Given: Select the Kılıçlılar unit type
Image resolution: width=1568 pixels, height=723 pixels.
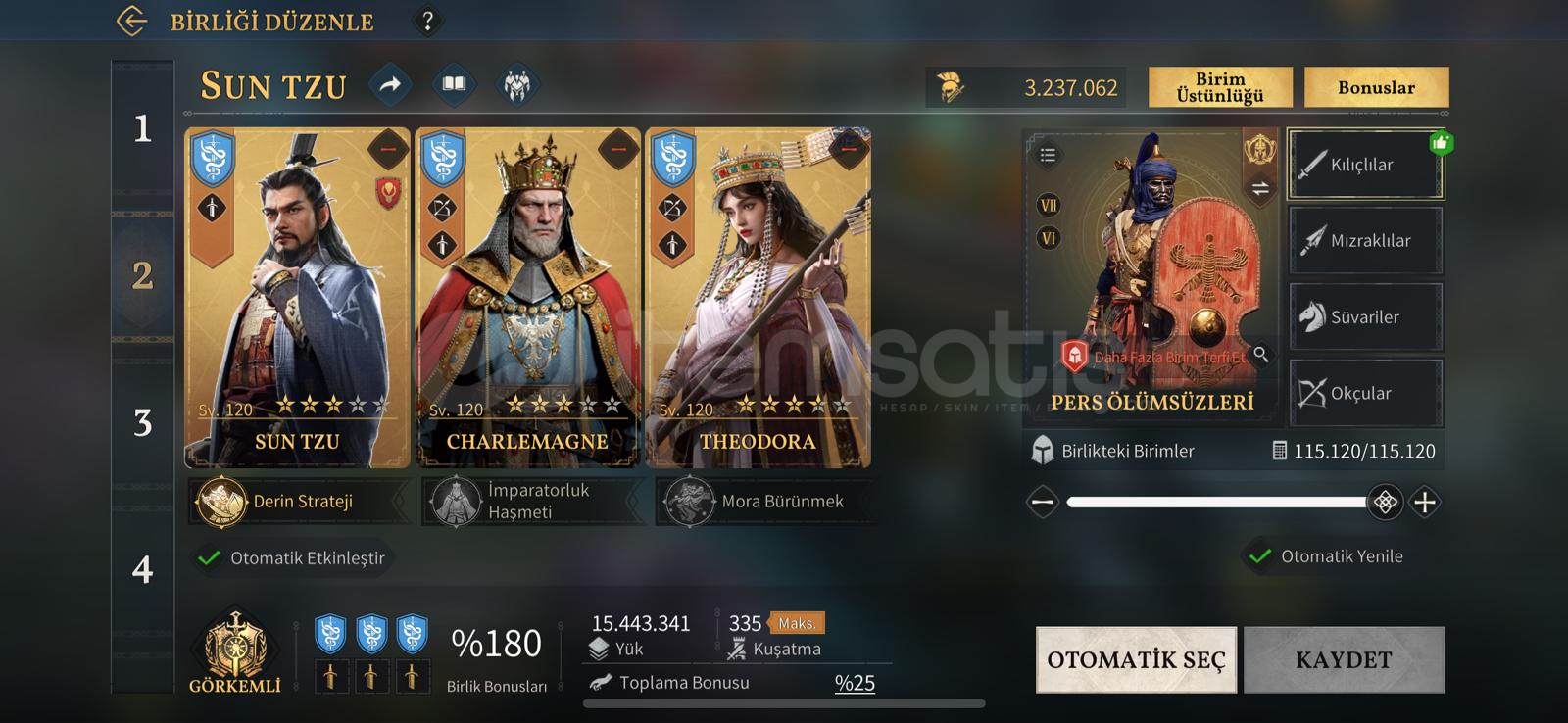Looking at the screenshot, I should tap(1365, 165).
